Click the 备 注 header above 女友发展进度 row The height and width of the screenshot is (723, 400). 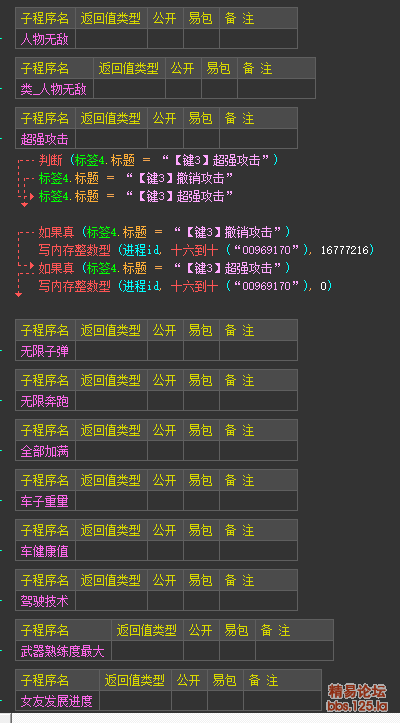coord(282,681)
